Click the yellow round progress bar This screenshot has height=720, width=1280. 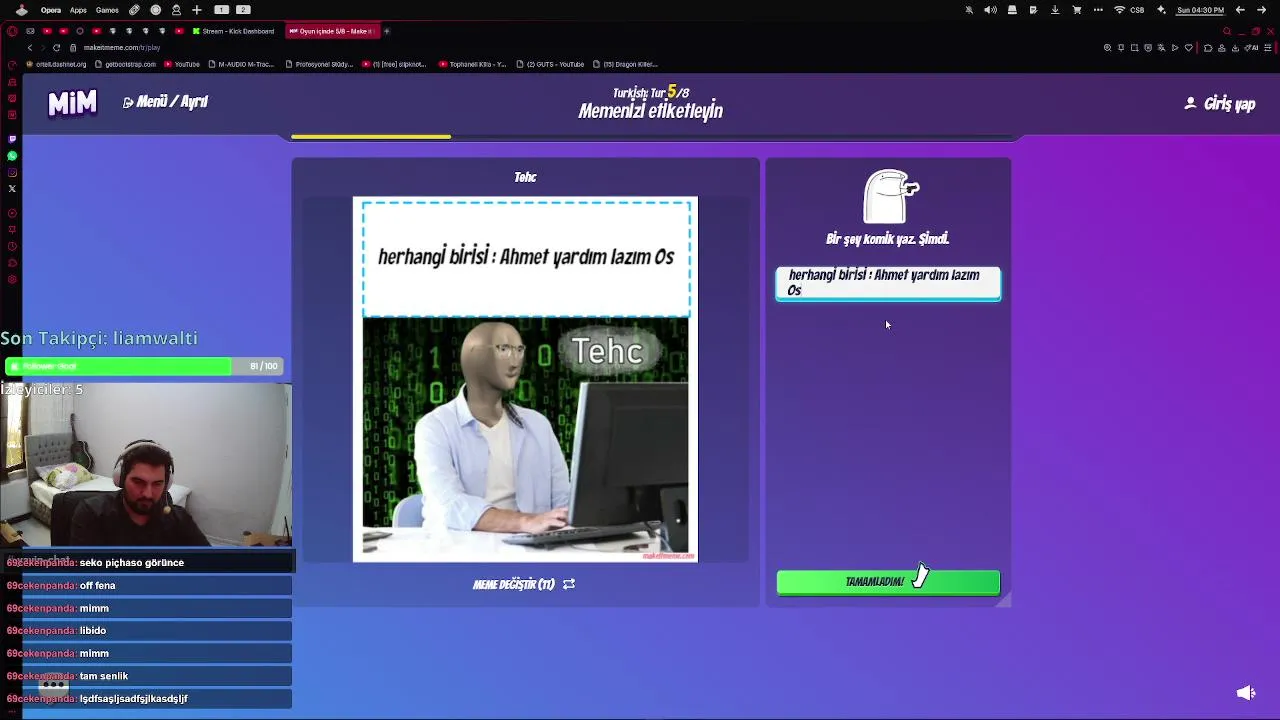coord(371,137)
